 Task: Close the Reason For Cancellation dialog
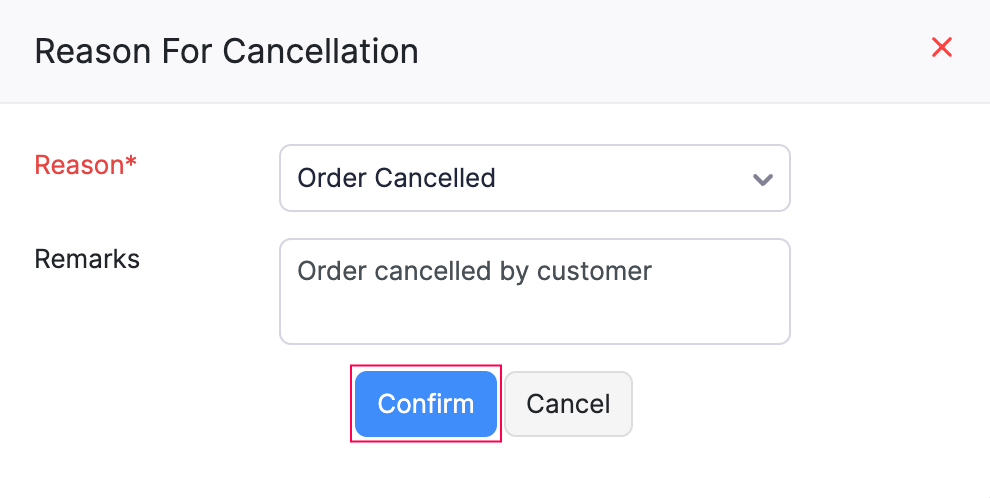click(x=941, y=48)
